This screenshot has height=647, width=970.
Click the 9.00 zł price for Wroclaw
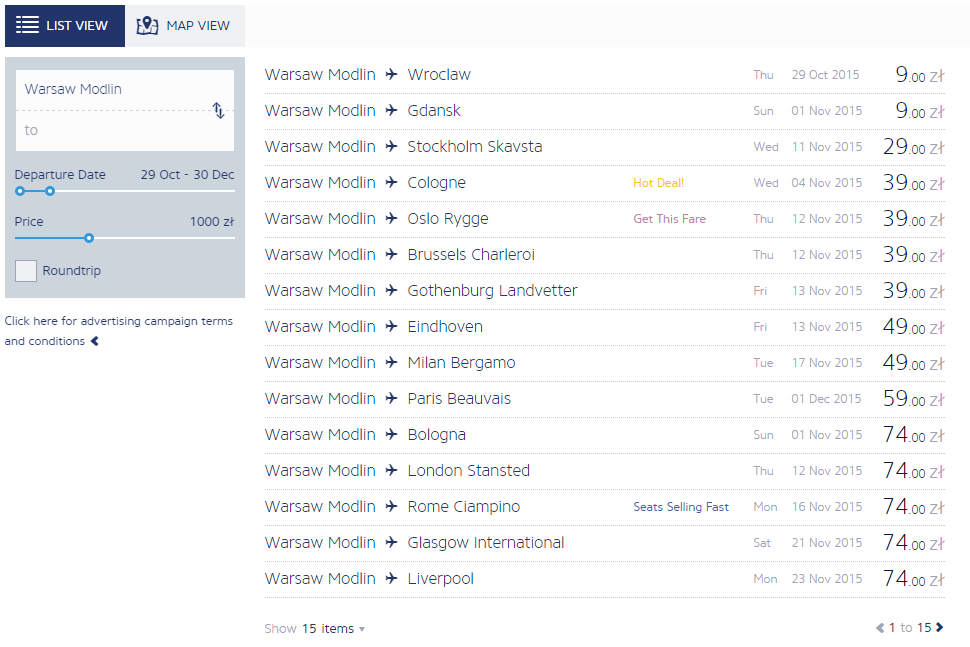pyautogui.click(x=920, y=75)
